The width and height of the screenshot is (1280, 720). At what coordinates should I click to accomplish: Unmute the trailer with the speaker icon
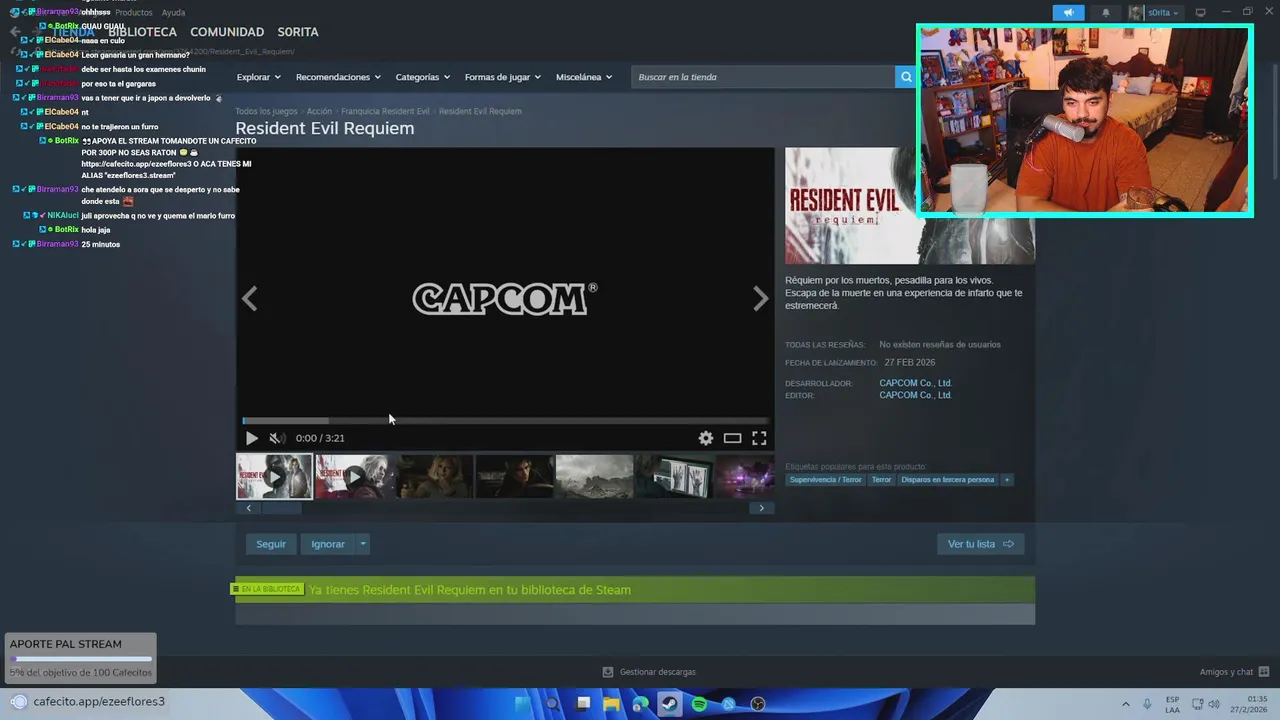coord(277,438)
